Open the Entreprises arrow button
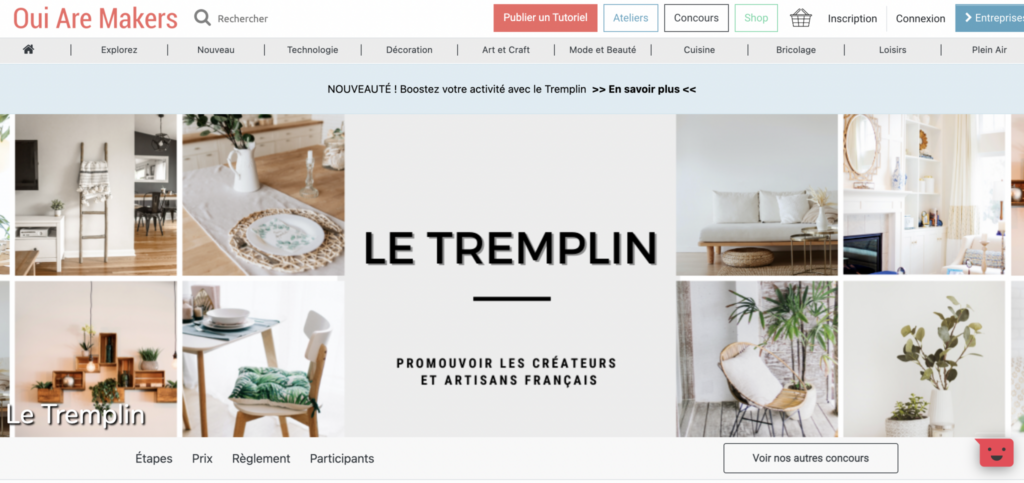 (989, 18)
